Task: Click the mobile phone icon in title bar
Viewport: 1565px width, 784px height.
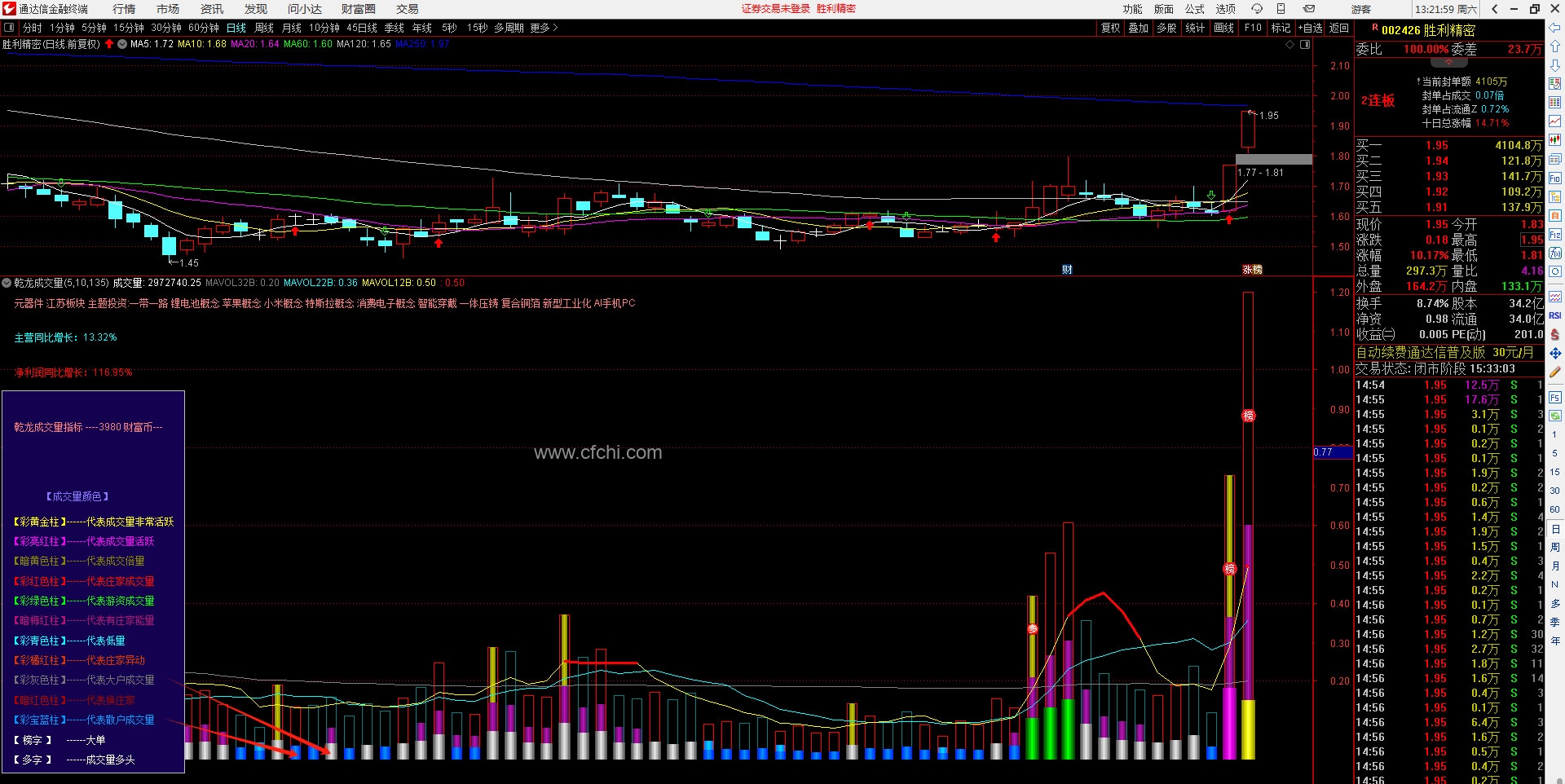Action: (1281, 9)
